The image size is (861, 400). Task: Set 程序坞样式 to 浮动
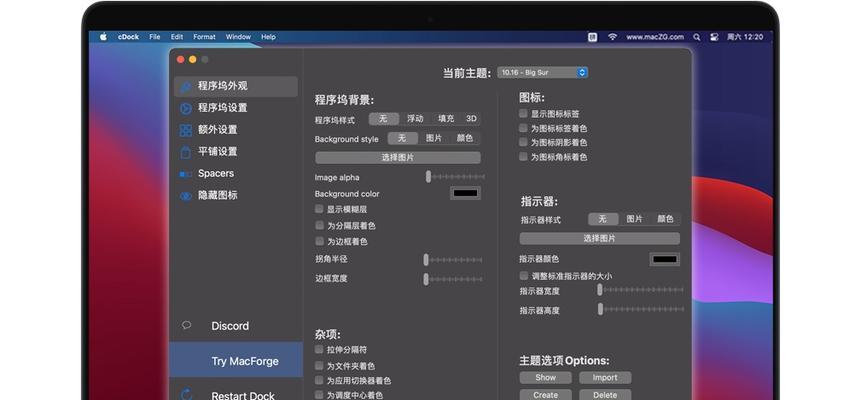(415, 119)
